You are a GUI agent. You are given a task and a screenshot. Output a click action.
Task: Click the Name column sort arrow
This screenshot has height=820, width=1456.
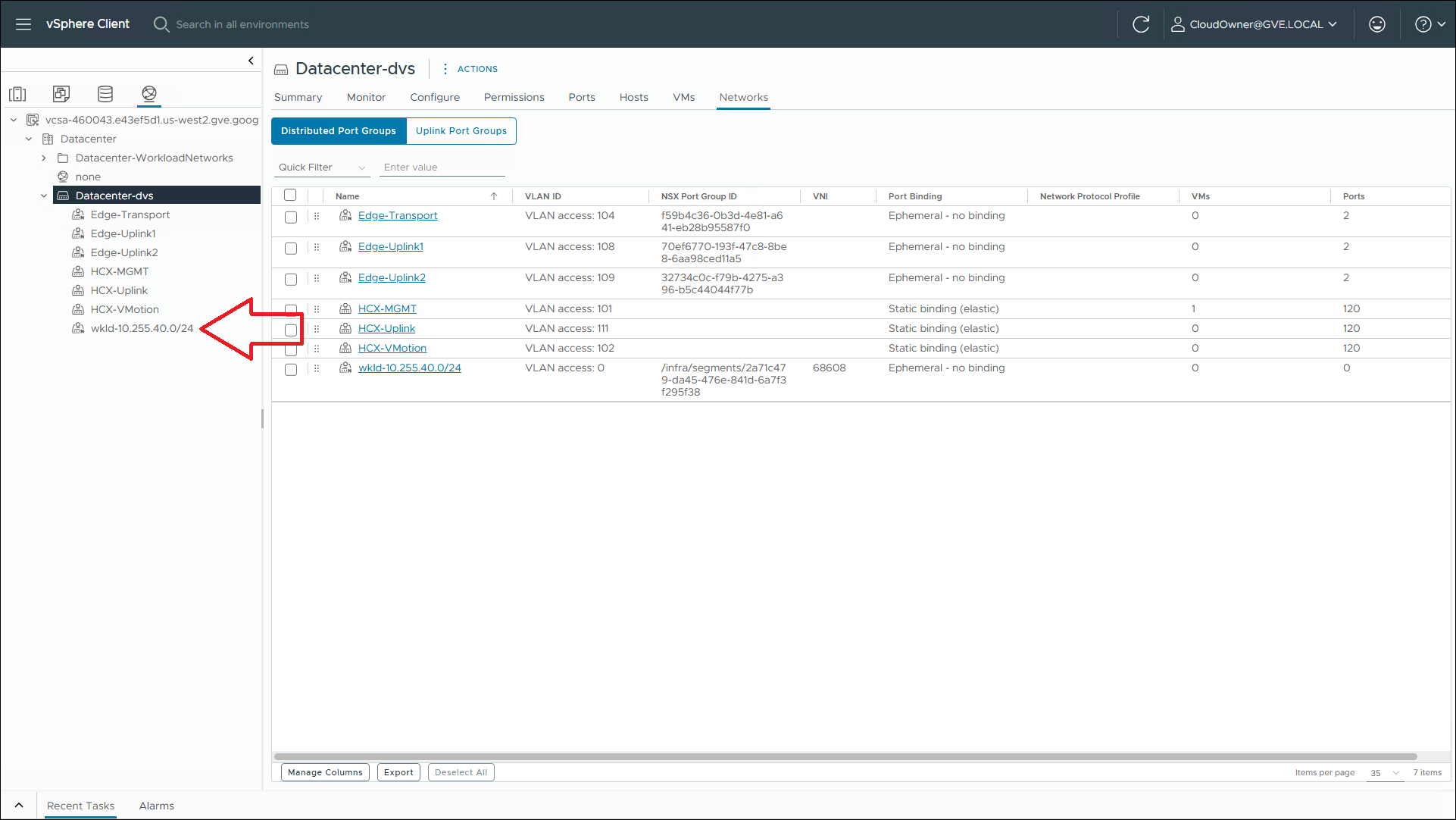click(494, 196)
